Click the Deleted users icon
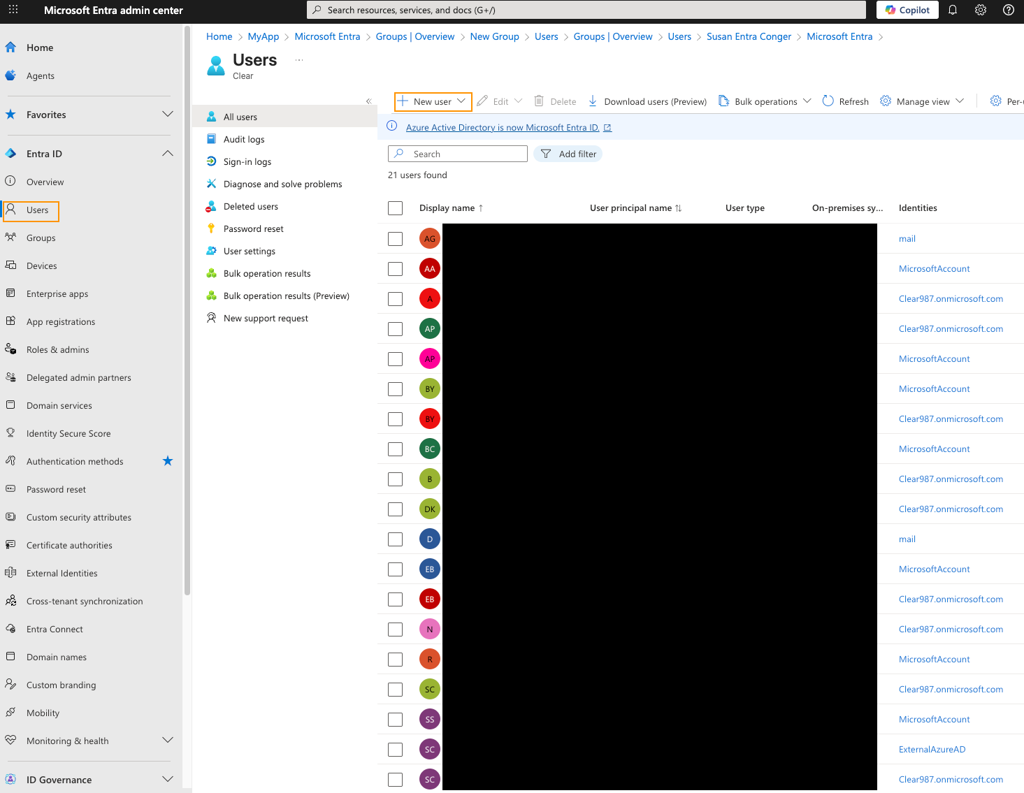Image resolution: width=1024 pixels, height=793 pixels. pos(211,206)
